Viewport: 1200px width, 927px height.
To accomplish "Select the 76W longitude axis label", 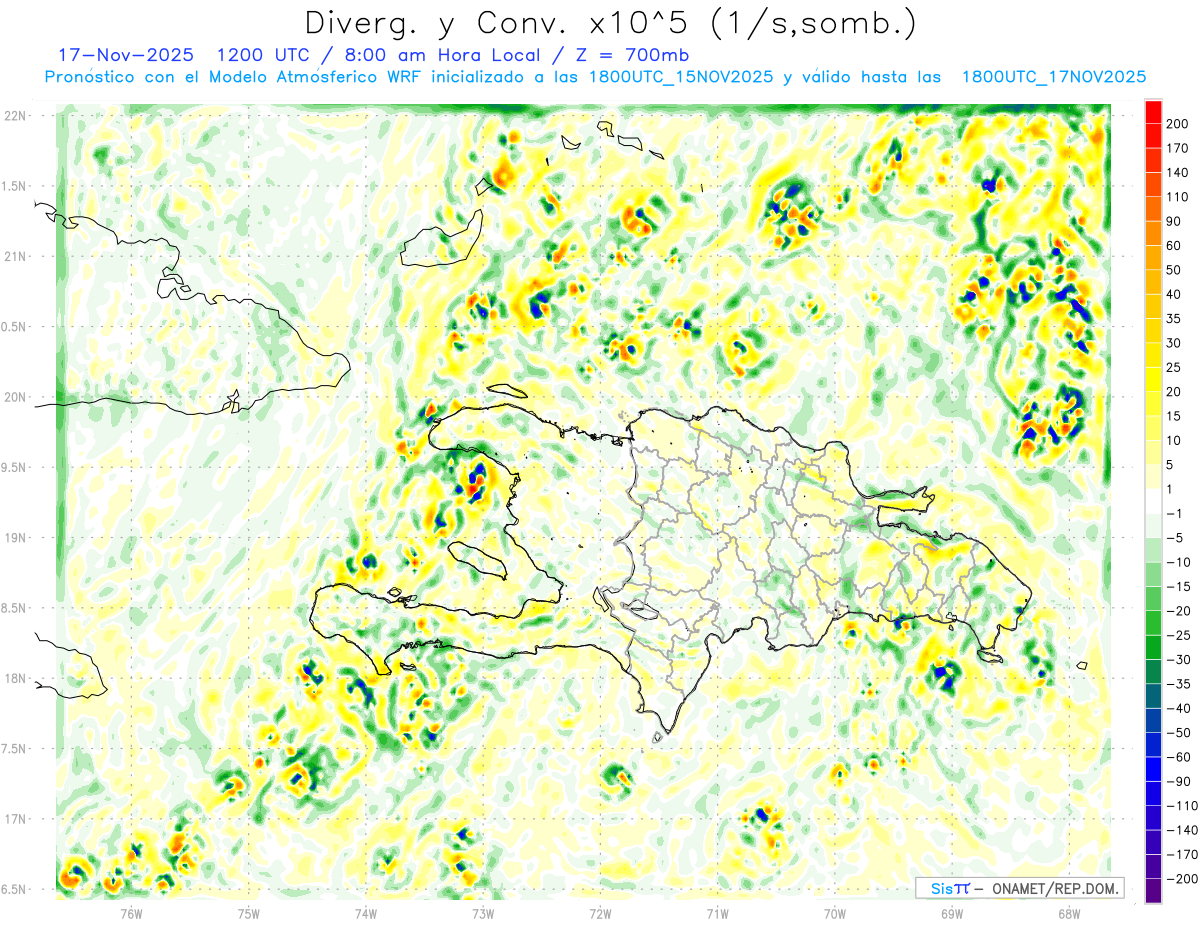I will [131, 912].
